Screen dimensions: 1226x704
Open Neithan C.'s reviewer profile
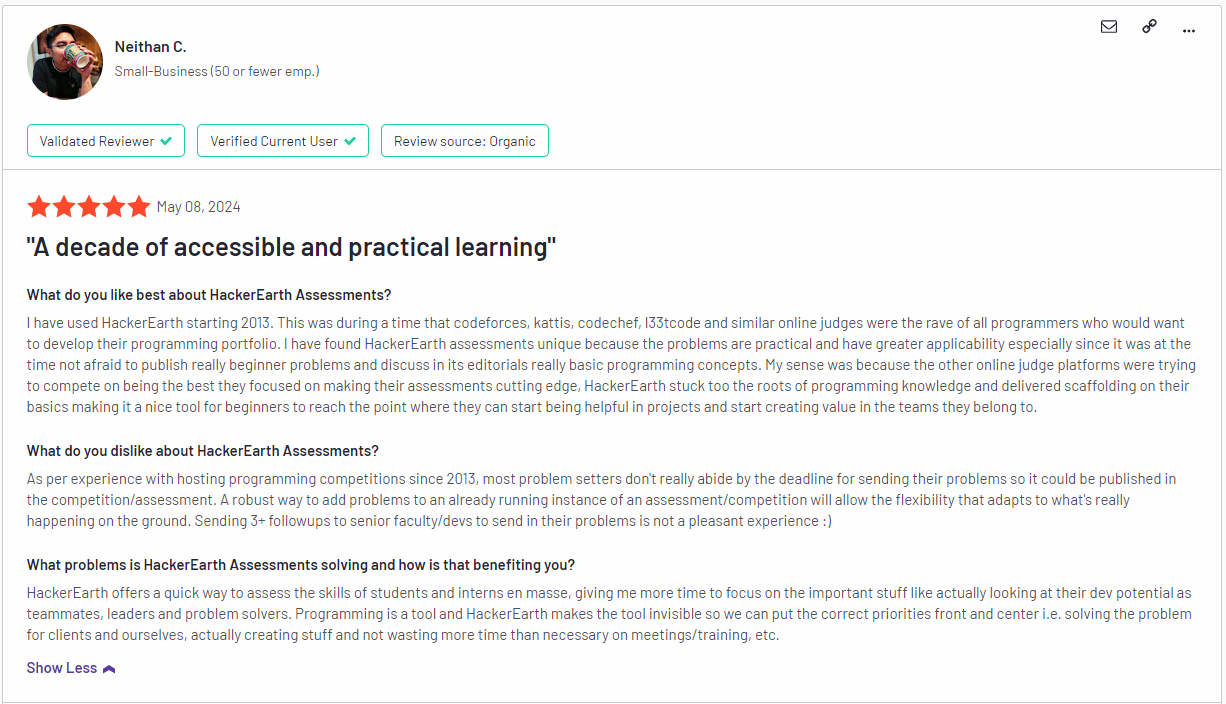click(x=151, y=46)
